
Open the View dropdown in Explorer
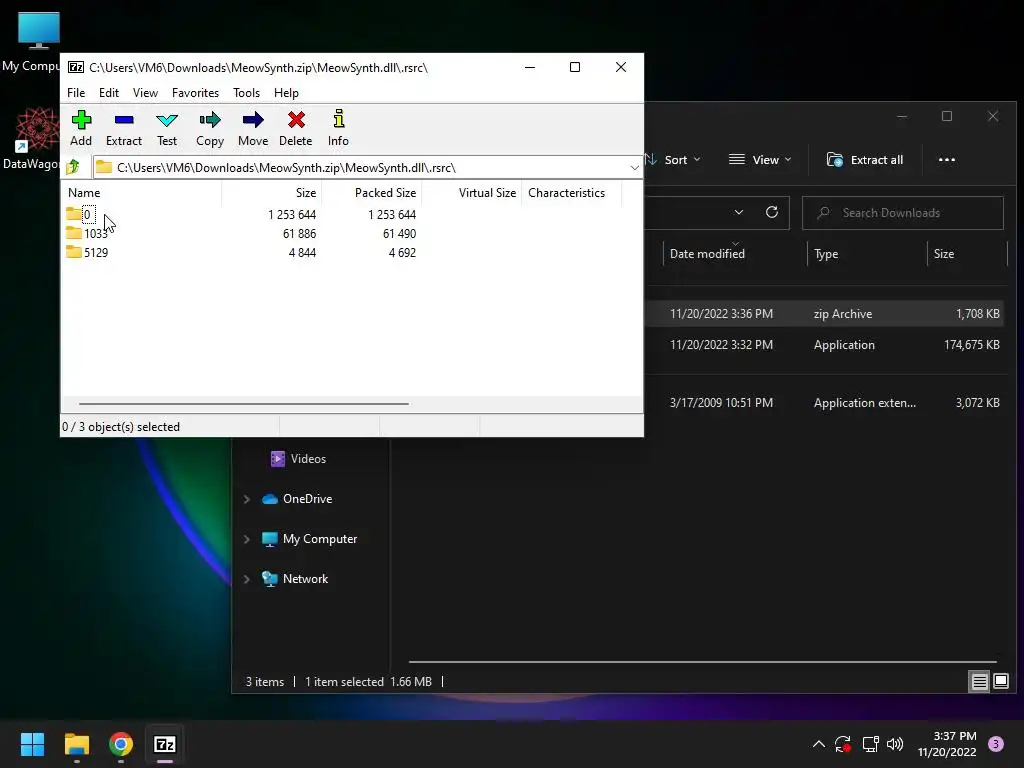[760, 160]
